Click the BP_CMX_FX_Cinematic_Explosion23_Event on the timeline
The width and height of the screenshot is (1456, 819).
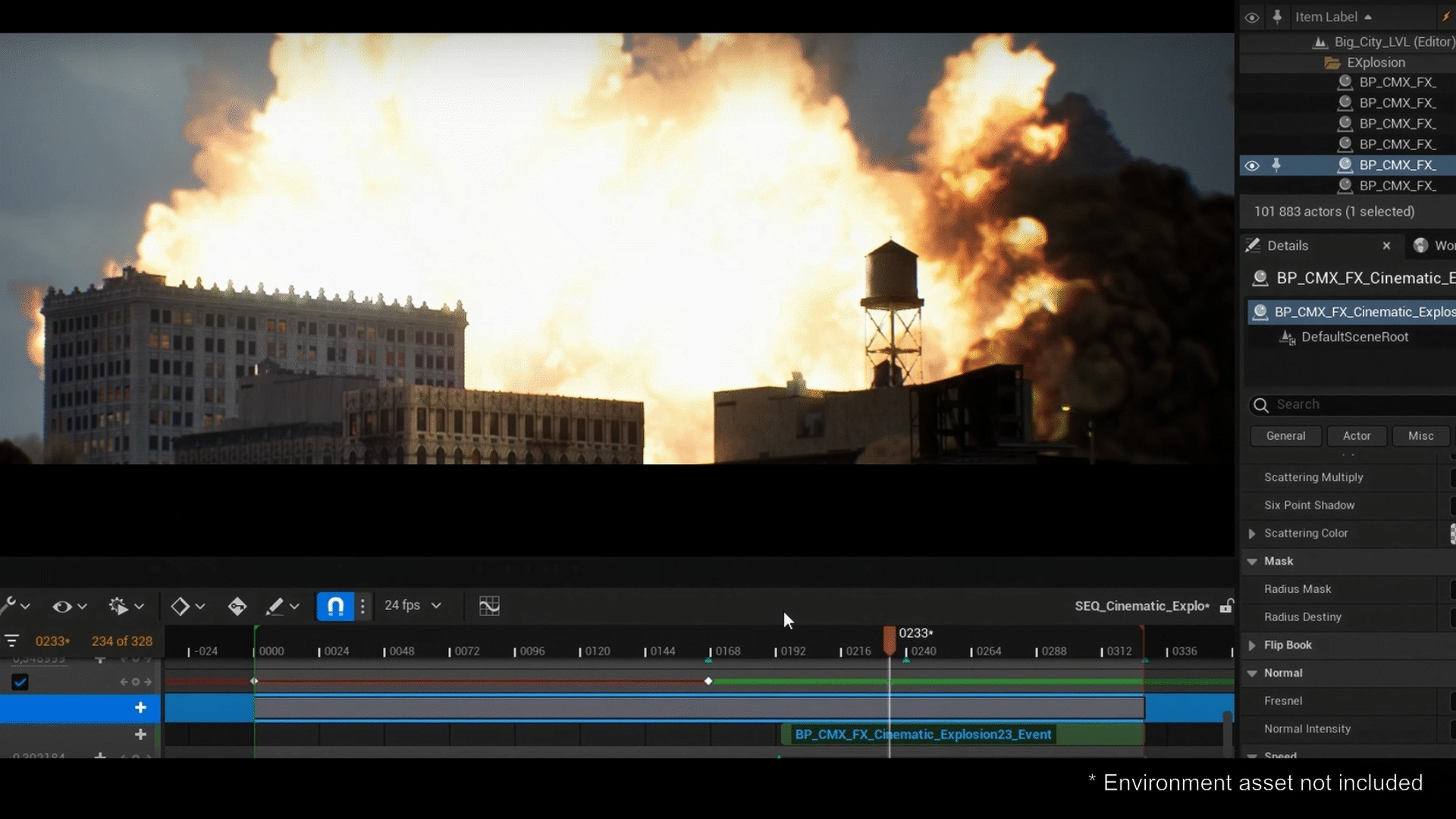pos(922,734)
